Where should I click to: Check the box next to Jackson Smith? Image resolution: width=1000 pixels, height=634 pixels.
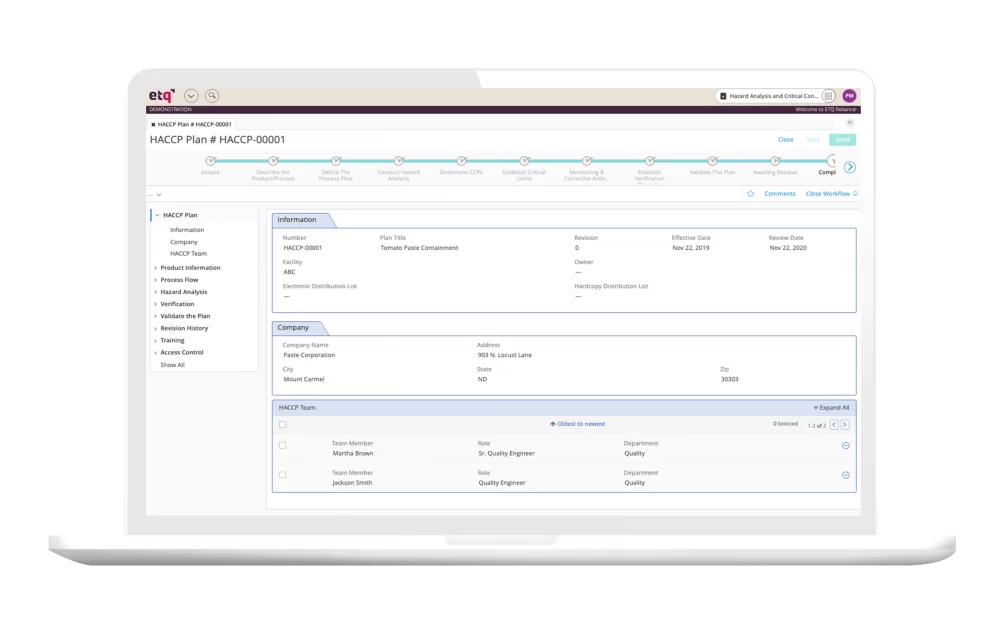283,475
